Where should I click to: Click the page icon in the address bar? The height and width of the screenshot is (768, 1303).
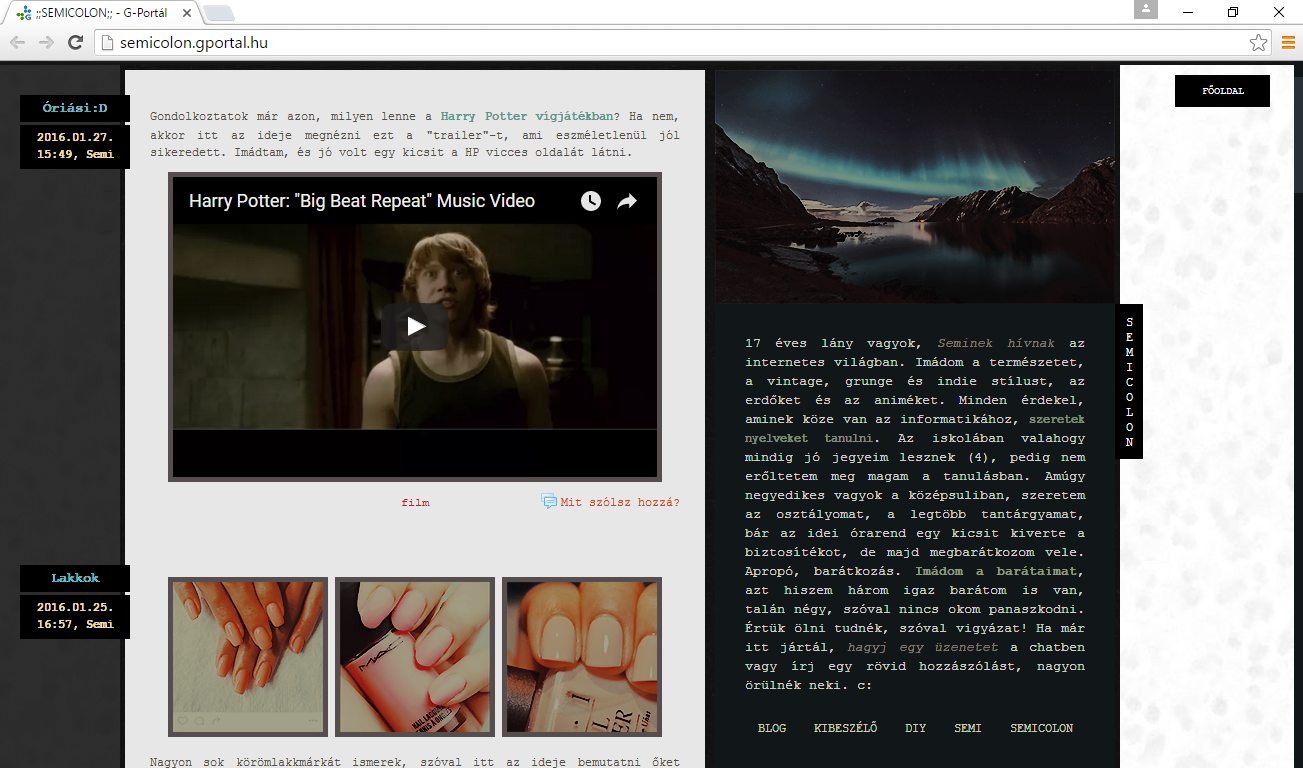pyautogui.click(x=108, y=42)
